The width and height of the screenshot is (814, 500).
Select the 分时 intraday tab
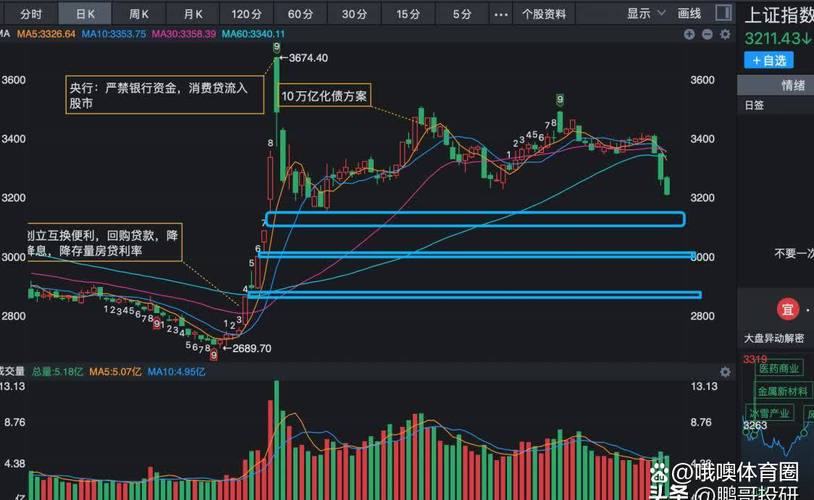tap(32, 13)
